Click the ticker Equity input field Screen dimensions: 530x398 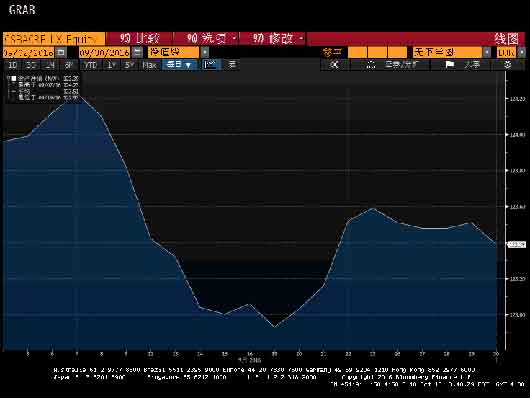coord(54,39)
